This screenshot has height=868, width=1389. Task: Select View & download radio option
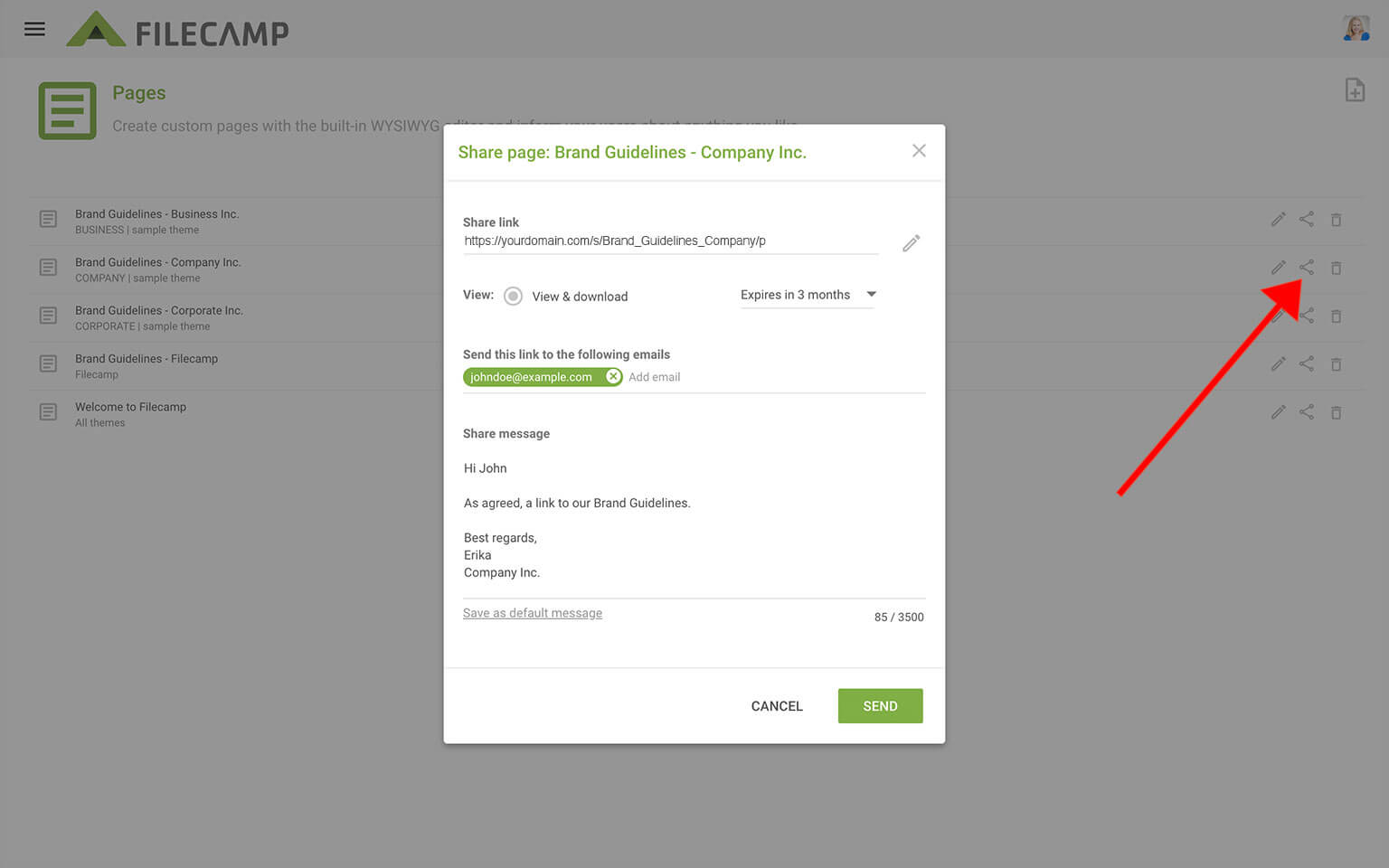coord(513,297)
